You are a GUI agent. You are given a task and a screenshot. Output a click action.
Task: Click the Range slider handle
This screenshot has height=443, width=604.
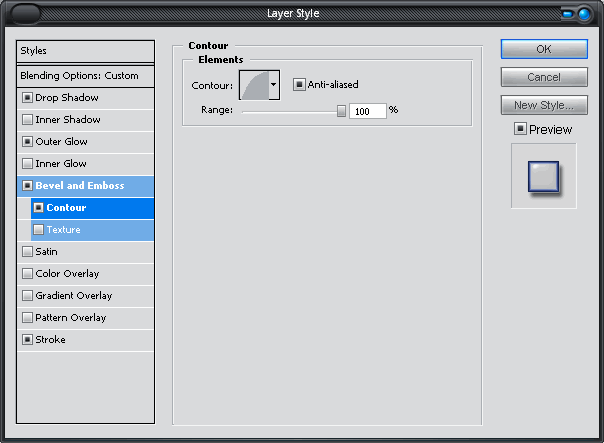[341, 111]
